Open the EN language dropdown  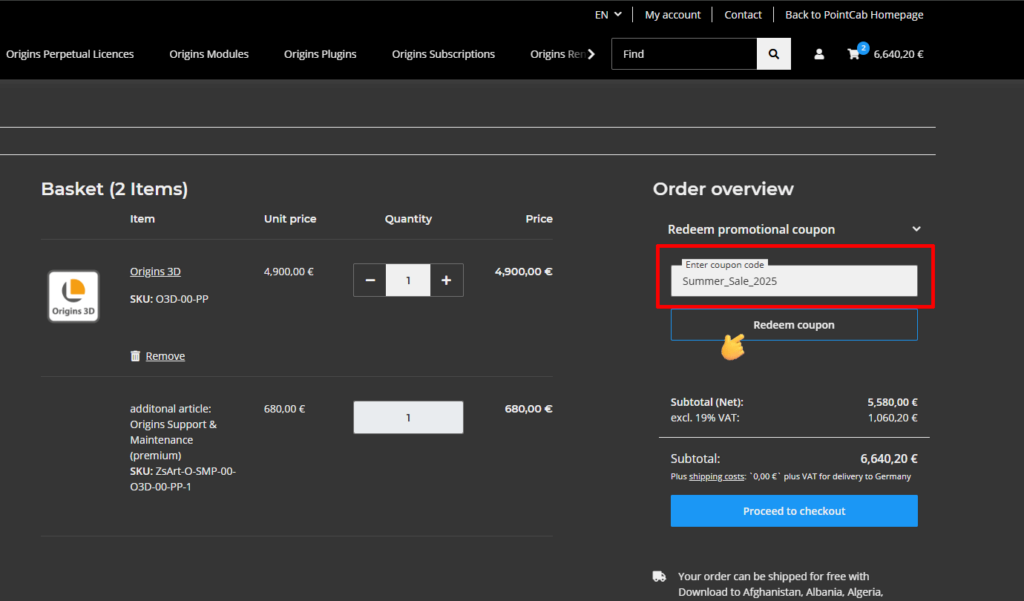click(x=607, y=14)
